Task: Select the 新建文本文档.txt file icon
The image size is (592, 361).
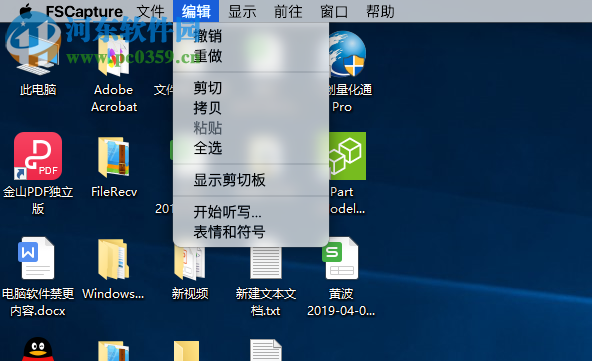Action: [266, 262]
